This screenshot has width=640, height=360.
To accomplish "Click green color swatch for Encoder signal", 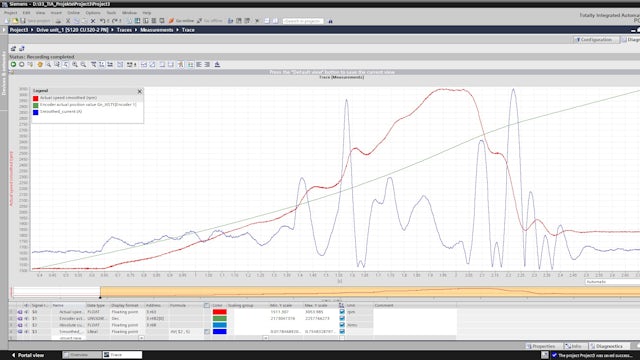I will [x=220, y=318].
